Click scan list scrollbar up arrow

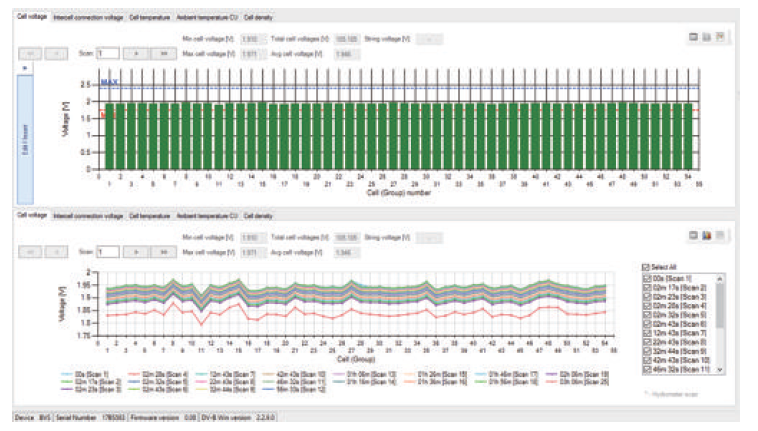721,277
